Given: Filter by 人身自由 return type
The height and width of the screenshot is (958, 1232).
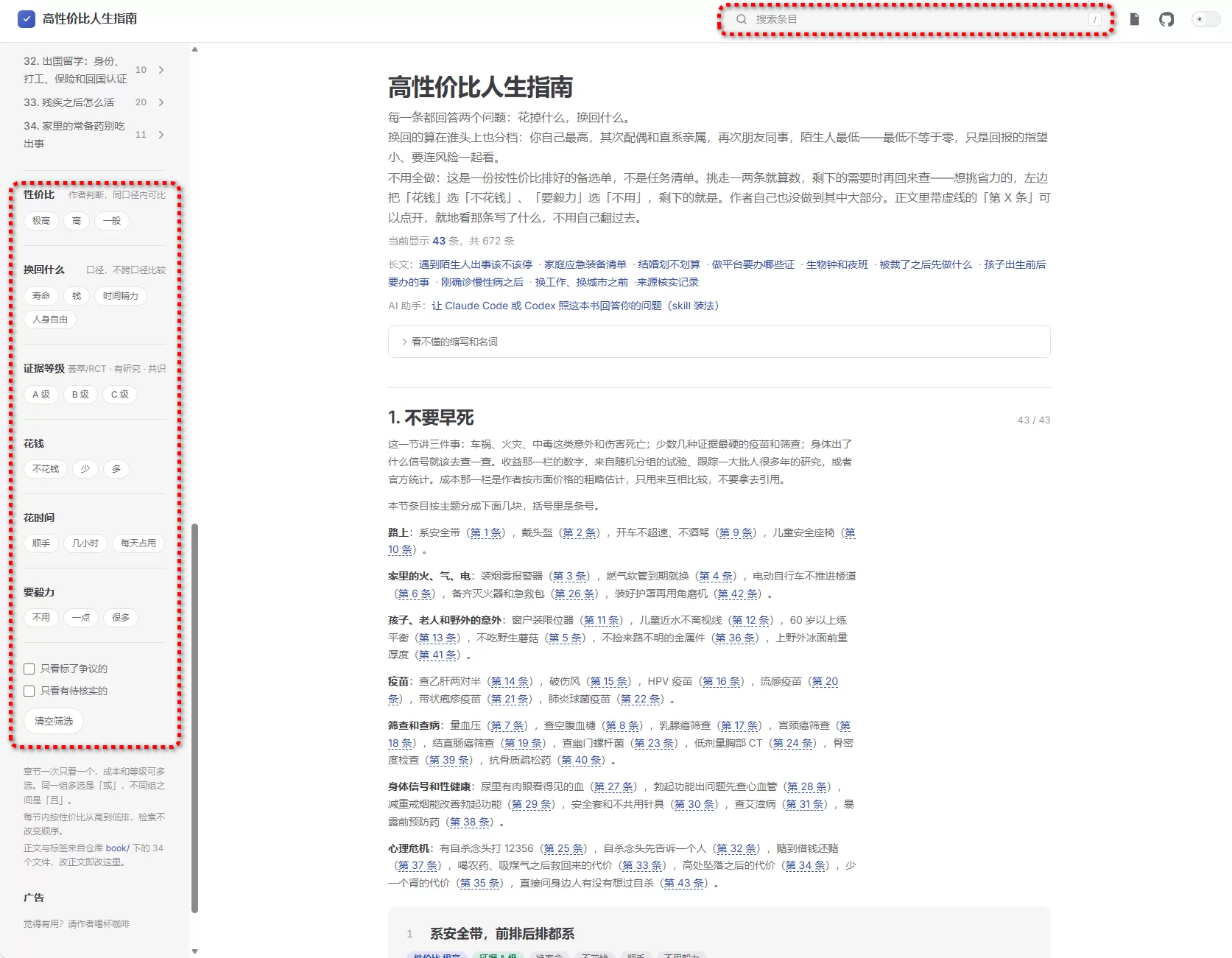Looking at the screenshot, I should [50, 320].
